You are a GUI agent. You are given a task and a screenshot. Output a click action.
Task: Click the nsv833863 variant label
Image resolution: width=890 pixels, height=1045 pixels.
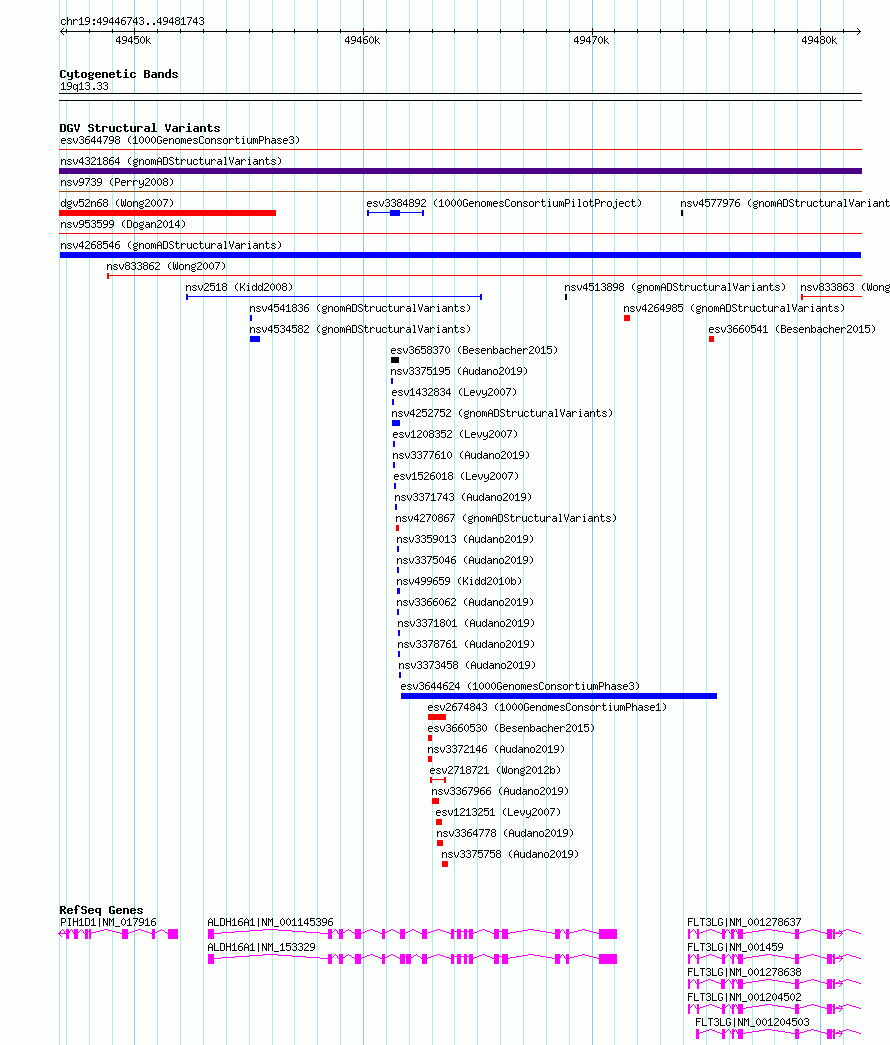click(845, 287)
